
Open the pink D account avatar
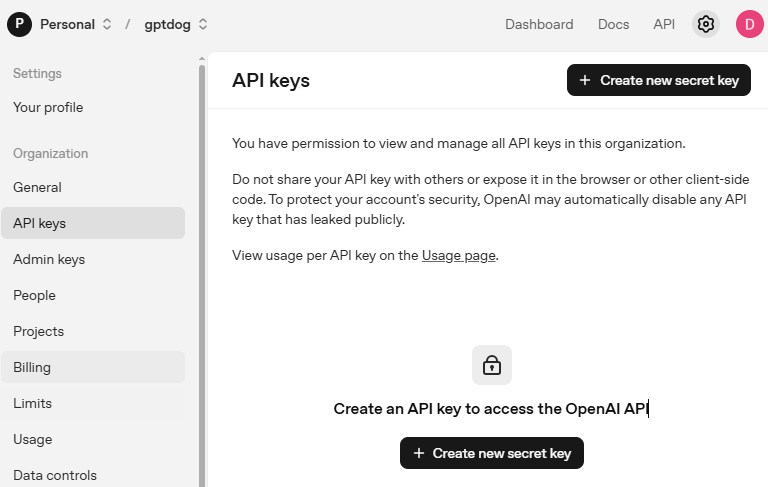749,24
